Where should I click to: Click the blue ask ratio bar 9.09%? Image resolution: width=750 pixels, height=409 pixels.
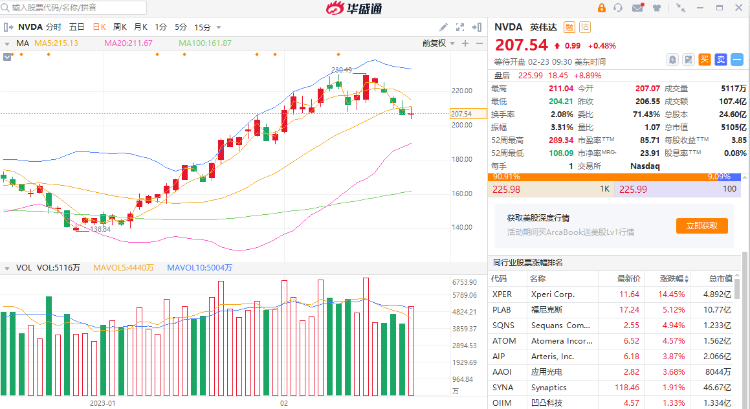coord(729,177)
